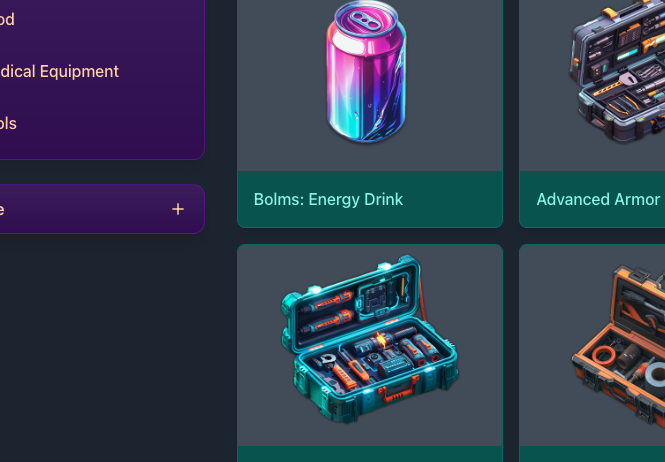Click green title bar of Energy Drink card

coord(370,199)
